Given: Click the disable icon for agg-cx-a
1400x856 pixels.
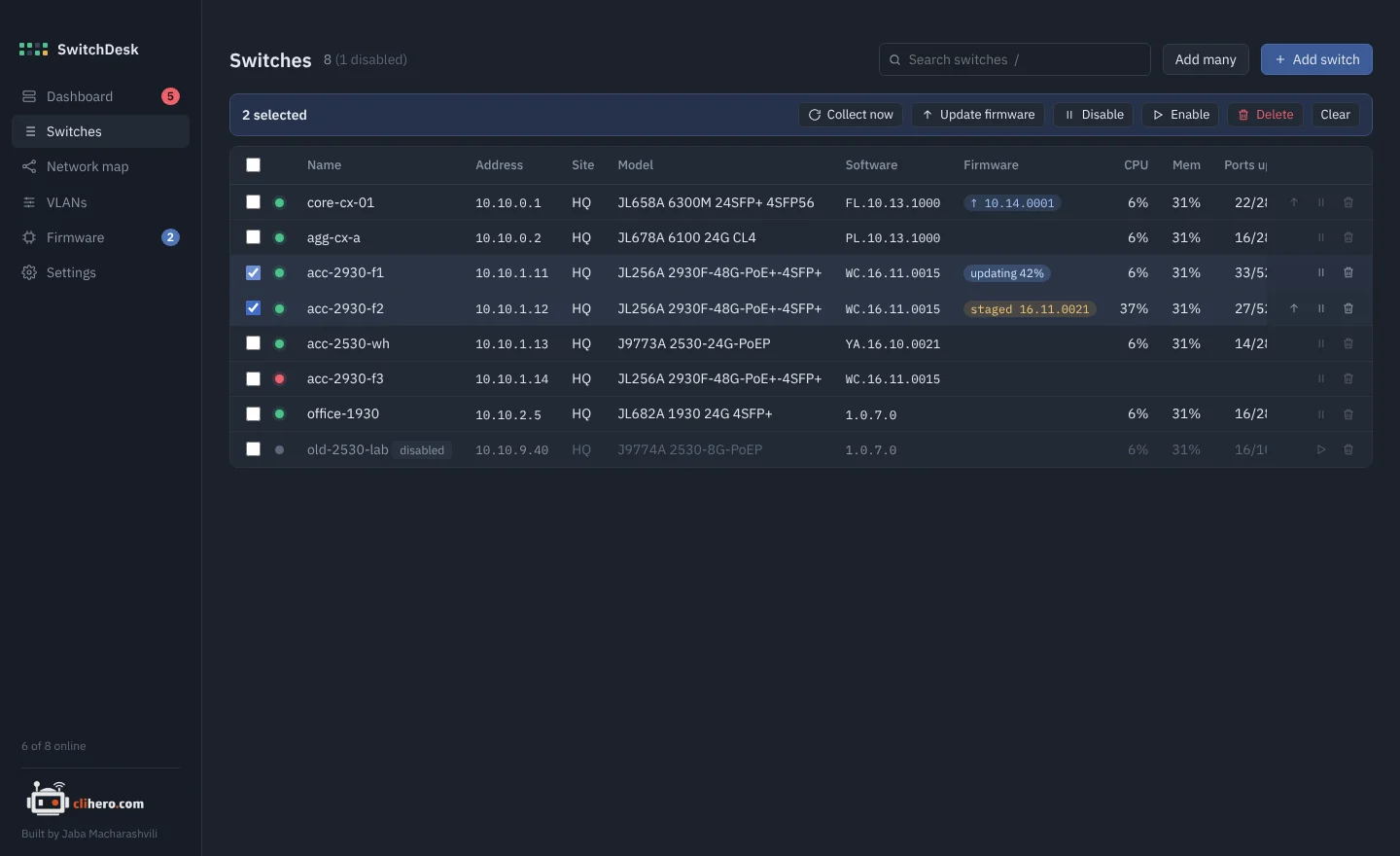Looking at the screenshot, I should [1321, 237].
